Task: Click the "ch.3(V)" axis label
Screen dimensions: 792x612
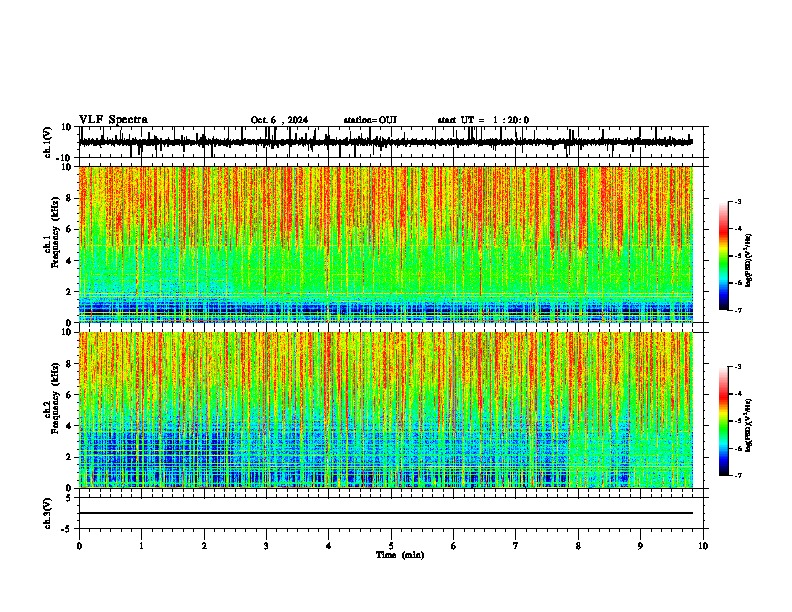Action: point(48,514)
